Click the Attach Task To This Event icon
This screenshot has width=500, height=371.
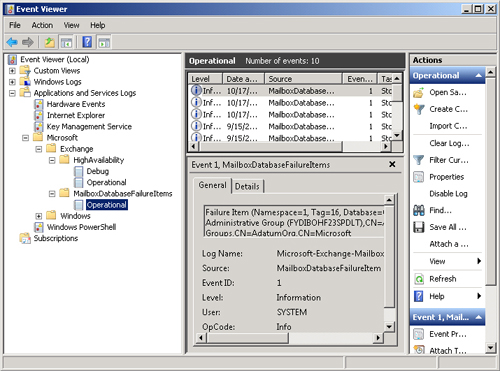pos(419,350)
